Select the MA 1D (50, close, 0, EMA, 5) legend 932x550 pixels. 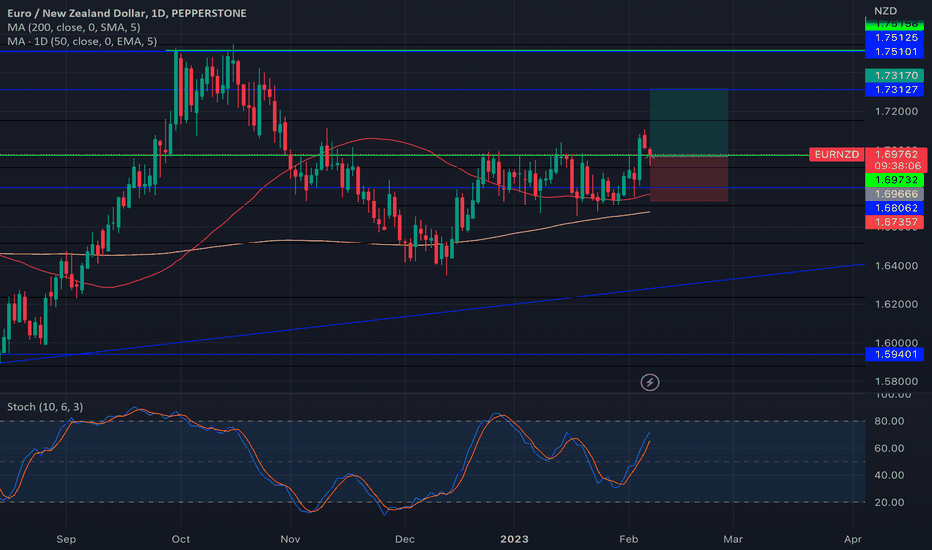[x=82, y=42]
